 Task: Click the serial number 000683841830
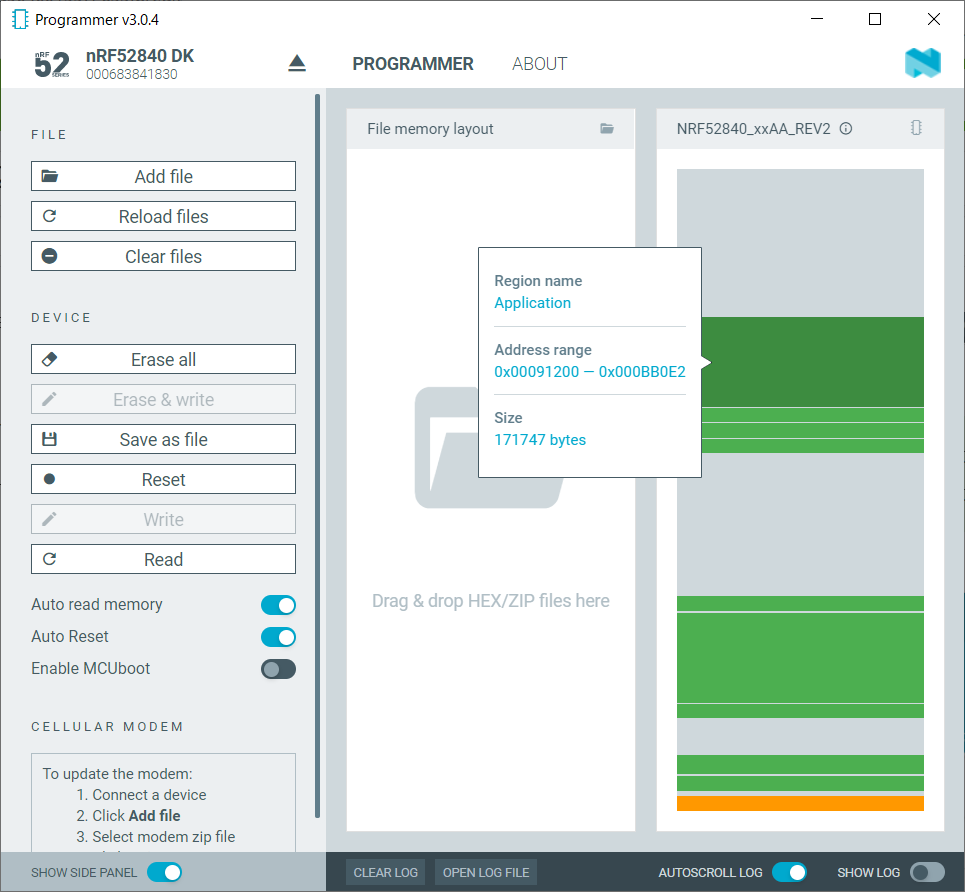click(x=132, y=74)
